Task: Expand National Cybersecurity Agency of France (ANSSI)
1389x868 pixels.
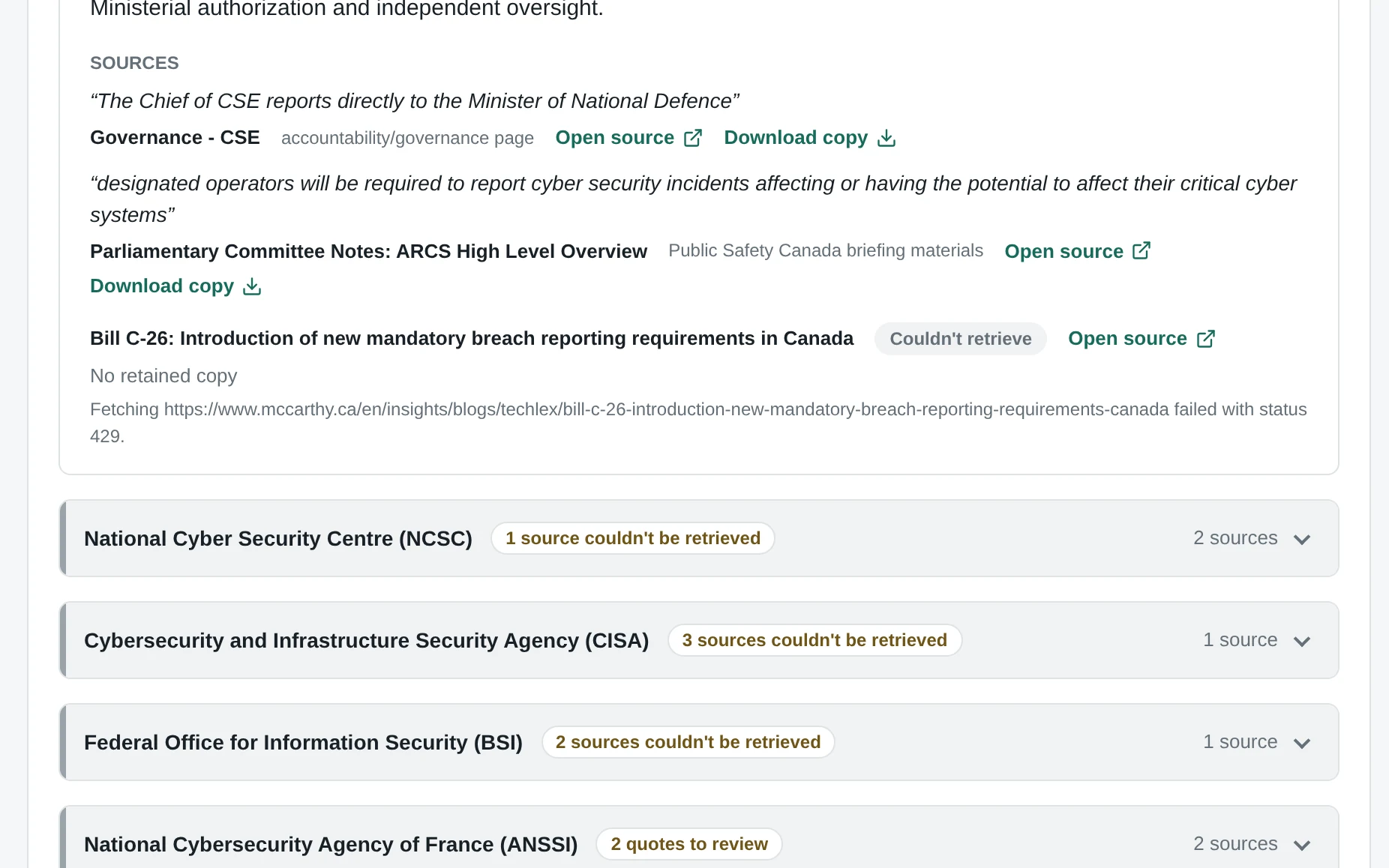Action: coord(699,837)
